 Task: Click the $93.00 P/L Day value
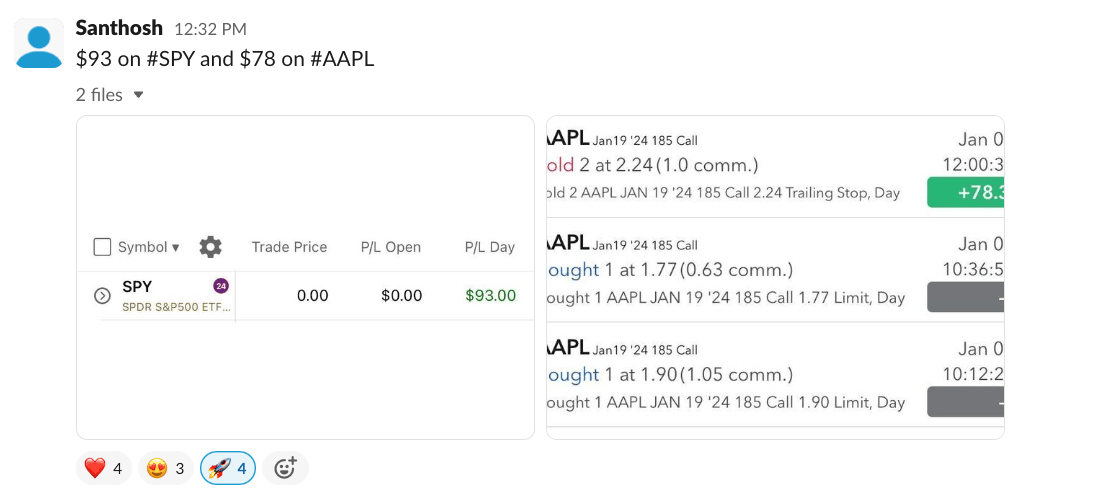pyautogui.click(x=490, y=296)
